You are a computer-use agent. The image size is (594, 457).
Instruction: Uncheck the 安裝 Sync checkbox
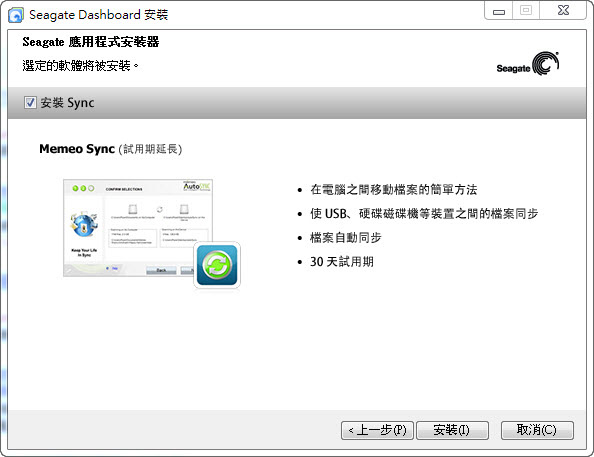click(30, 103)
